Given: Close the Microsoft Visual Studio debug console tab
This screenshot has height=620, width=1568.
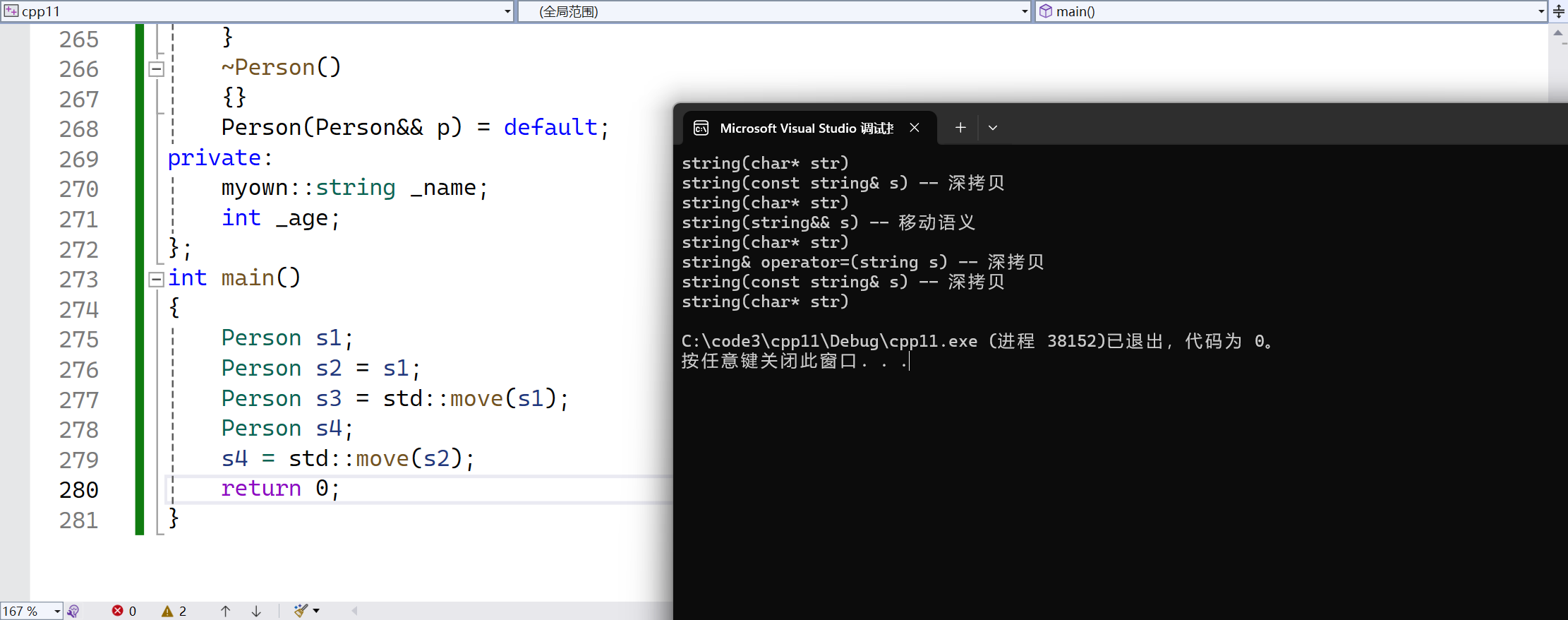Looking at the screenshot, I should [915, 128].
